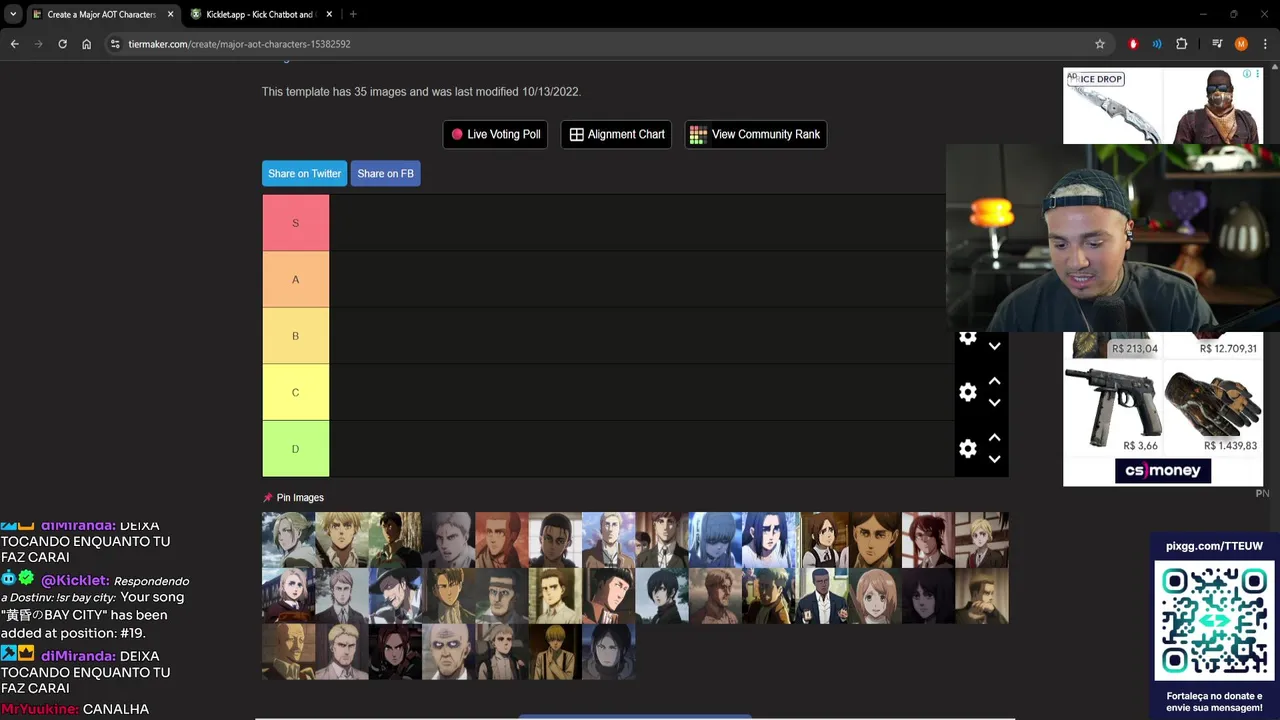Click the green D tier label
1280x720 pixels.
click(295, 449)
